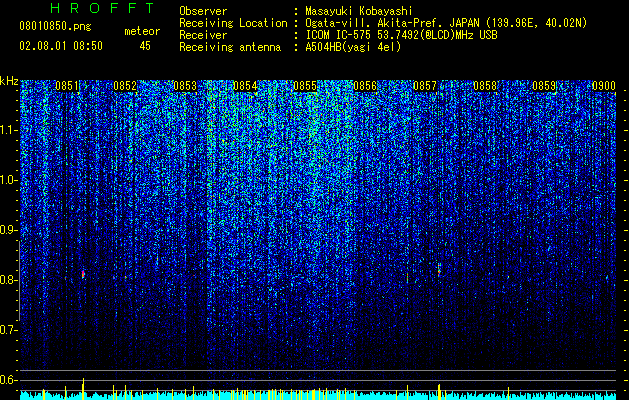Click the kHz axis unit label
The height and width of the screenshot is (400, 629).
pyautogui.click(x=9, y=81)
